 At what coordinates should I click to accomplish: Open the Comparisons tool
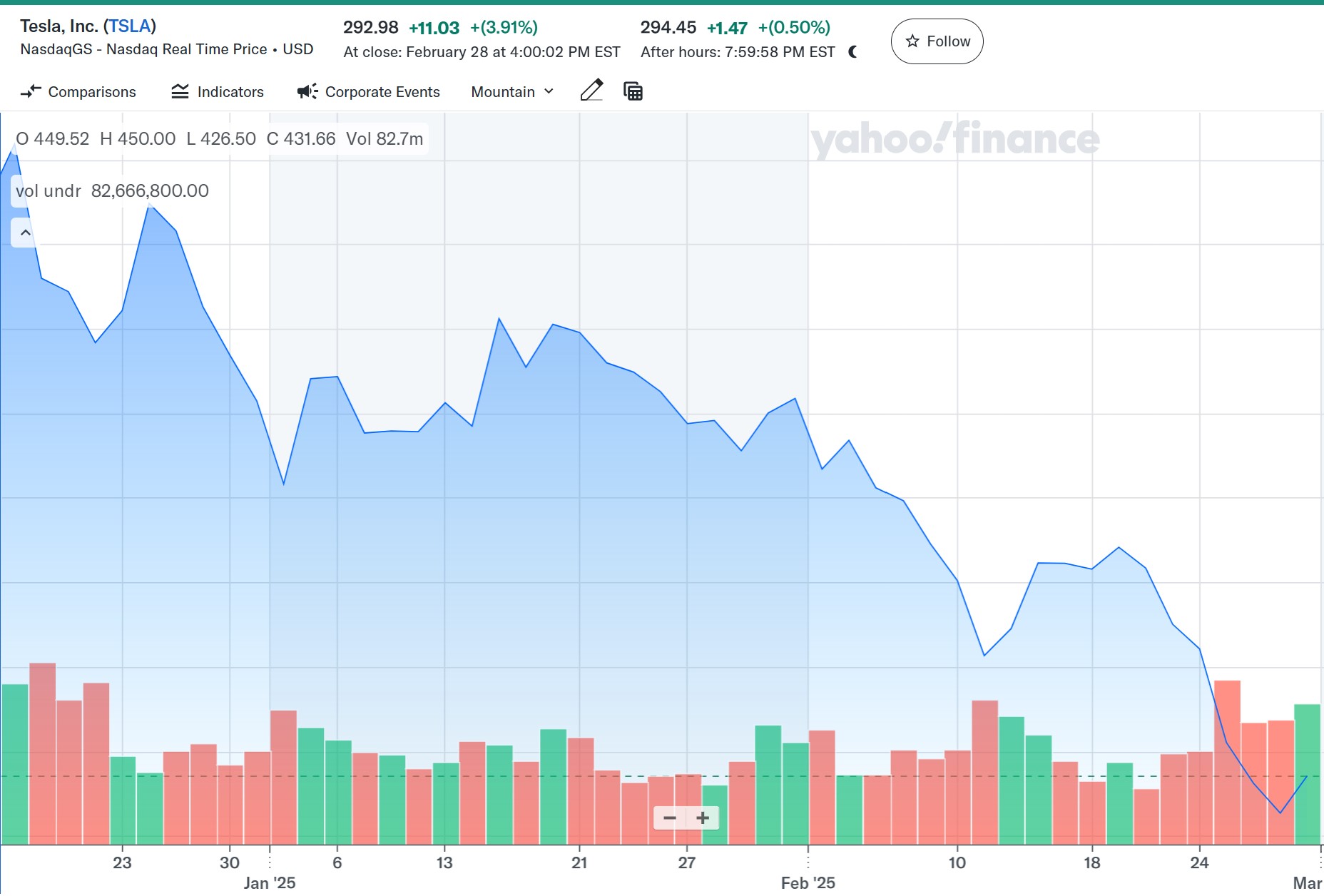coord(78,92)
